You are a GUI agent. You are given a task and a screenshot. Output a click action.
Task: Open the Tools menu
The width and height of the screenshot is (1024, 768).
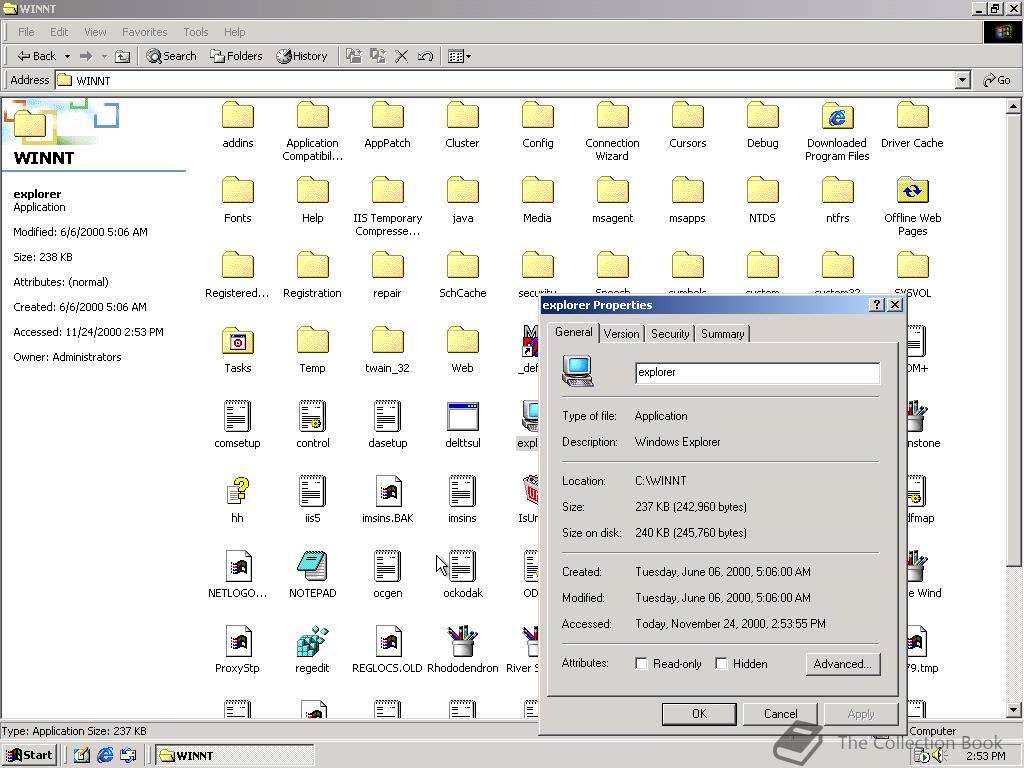(x=195, y=32)
